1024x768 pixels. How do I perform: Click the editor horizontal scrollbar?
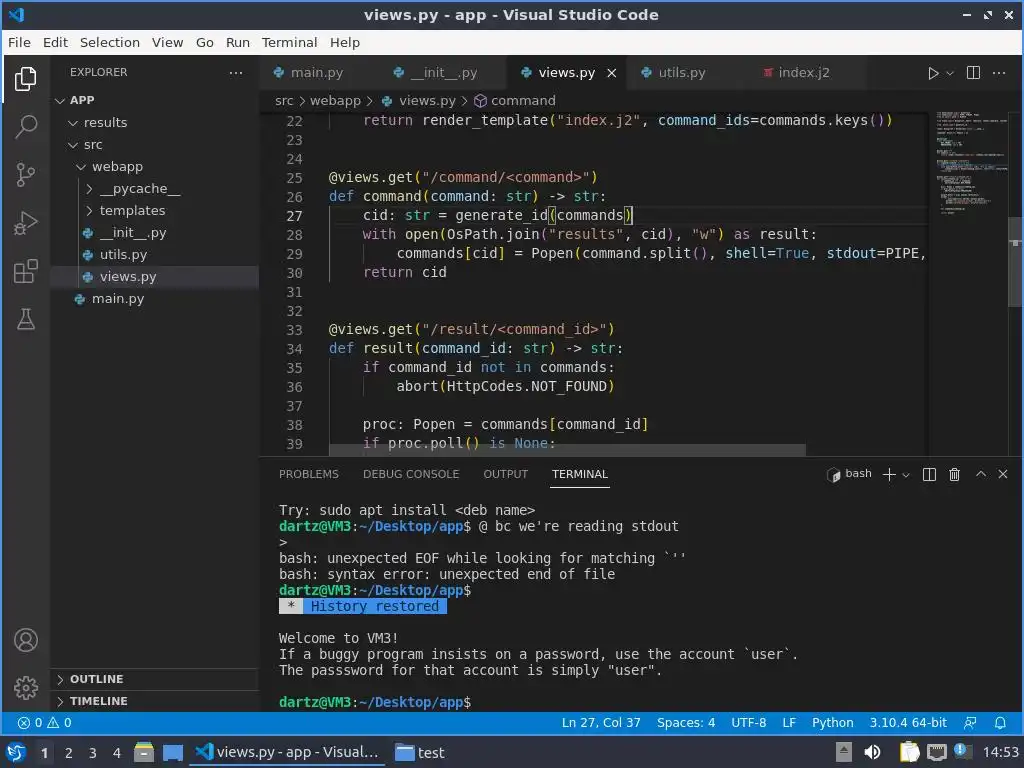tap(567, 451)
